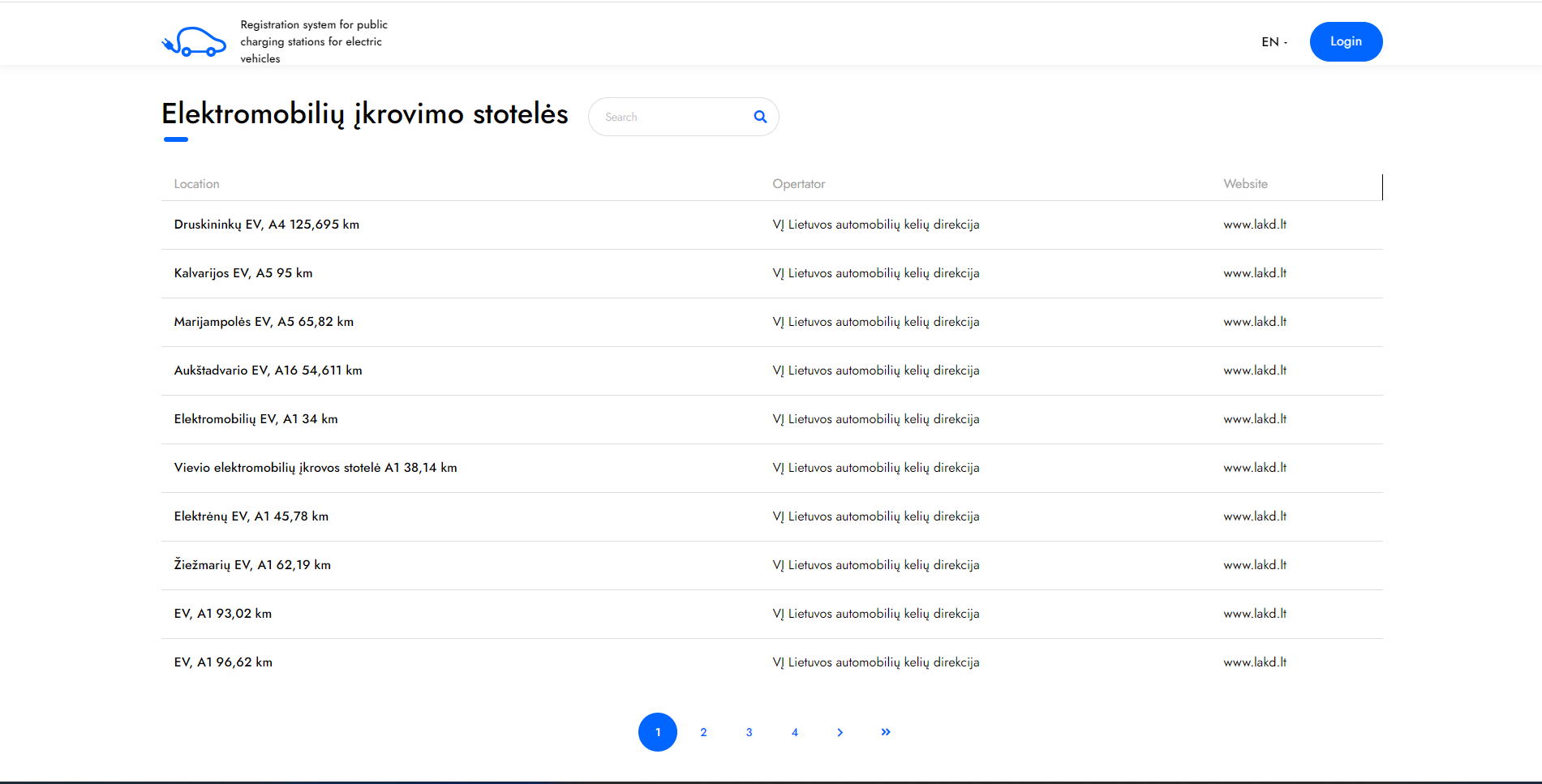
Task: Open Vievio elektromobilių įkrovos stotelė row
Action: pyautogui.click(x=772, y=468)
